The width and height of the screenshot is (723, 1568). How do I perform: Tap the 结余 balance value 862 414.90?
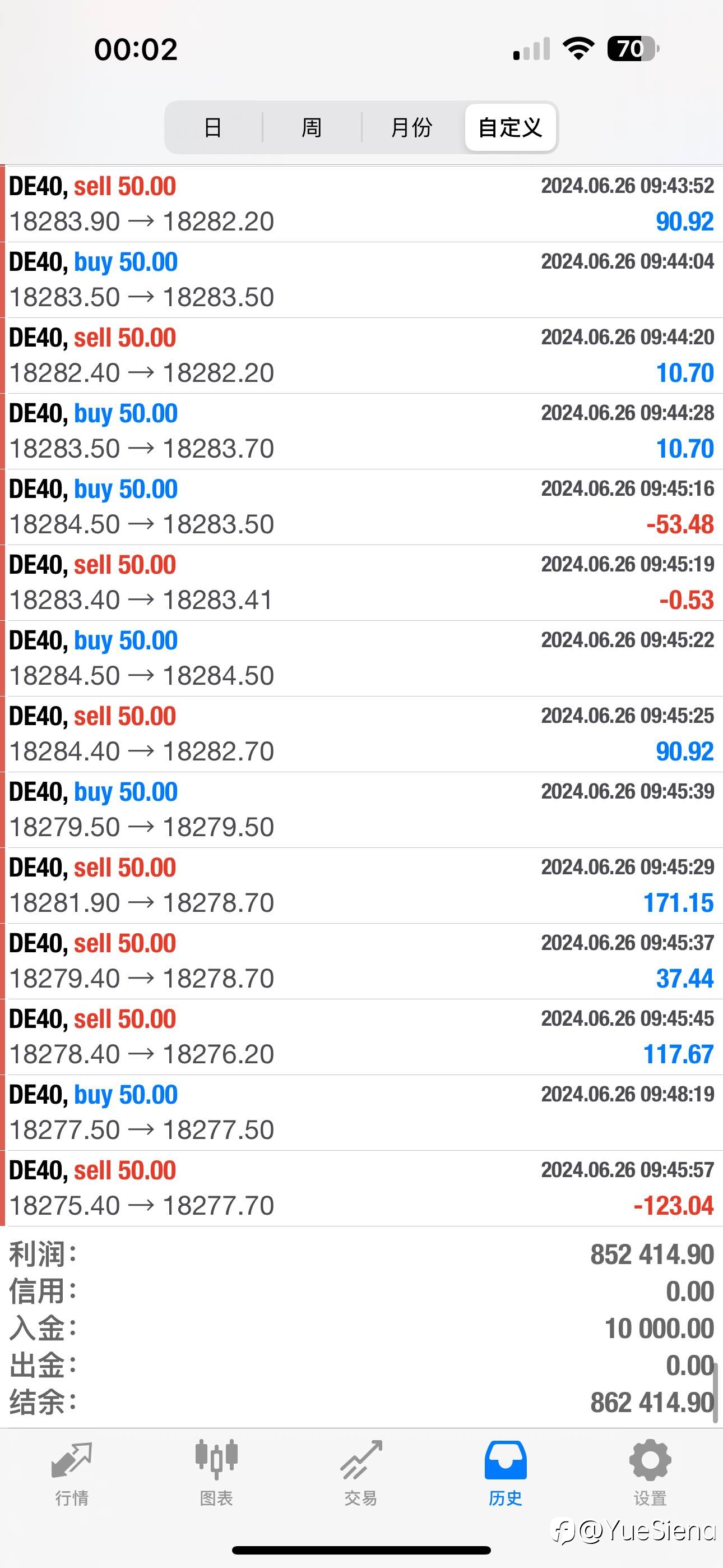click(652, 1403)
